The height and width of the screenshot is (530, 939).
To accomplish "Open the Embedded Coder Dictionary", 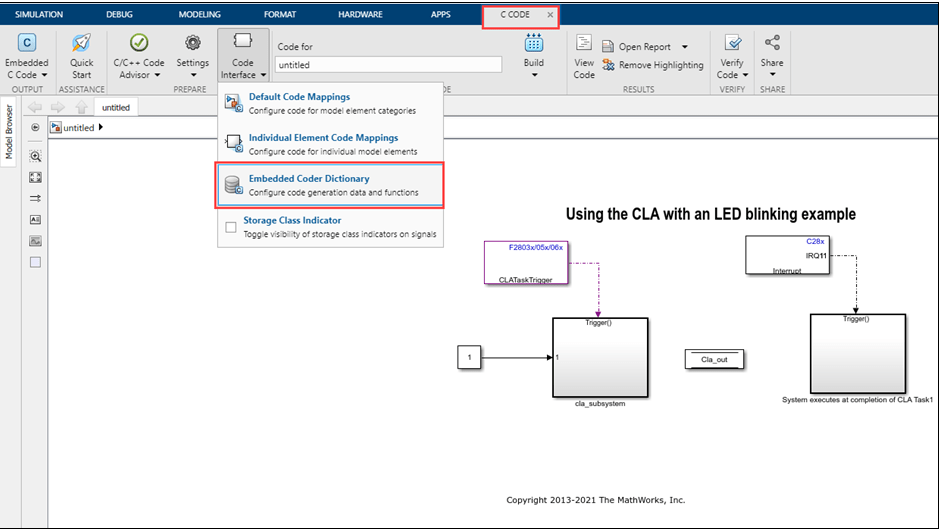I will (330, 185).
